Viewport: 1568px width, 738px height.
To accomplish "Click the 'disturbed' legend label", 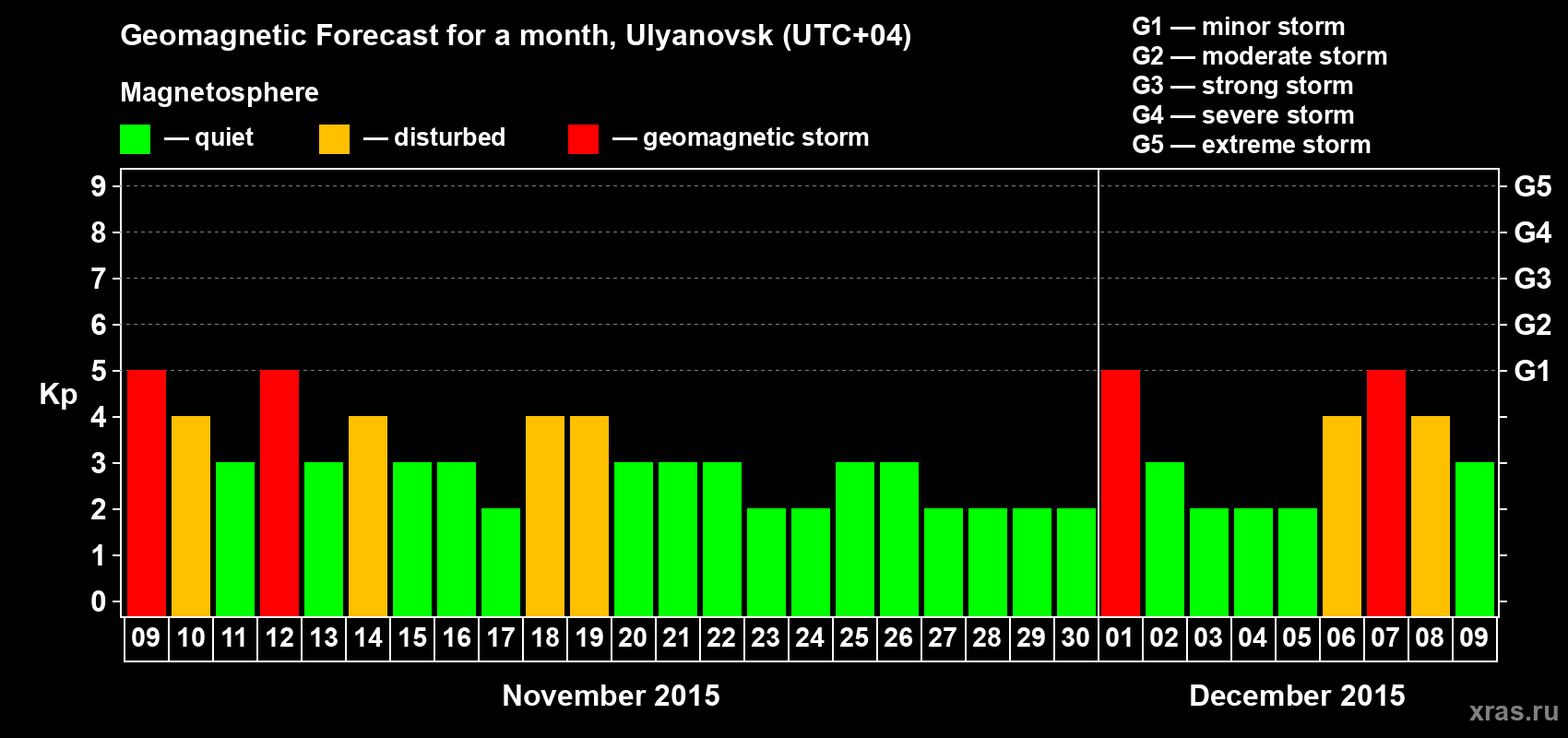I will (450, 137).
